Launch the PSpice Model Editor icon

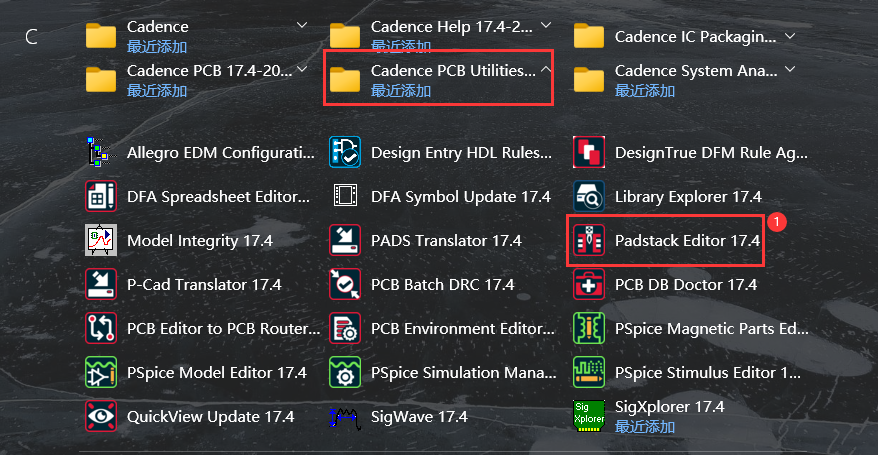pyautogui.click(x=101, y=373)
